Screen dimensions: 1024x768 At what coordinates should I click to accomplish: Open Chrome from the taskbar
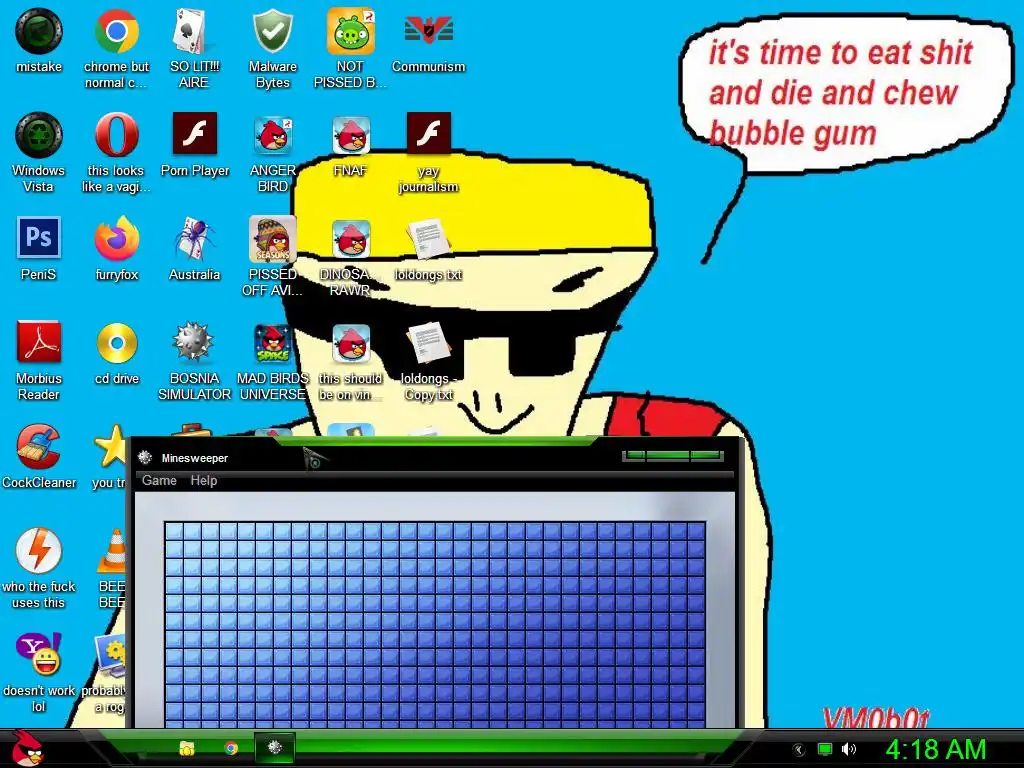coord(231,748)
